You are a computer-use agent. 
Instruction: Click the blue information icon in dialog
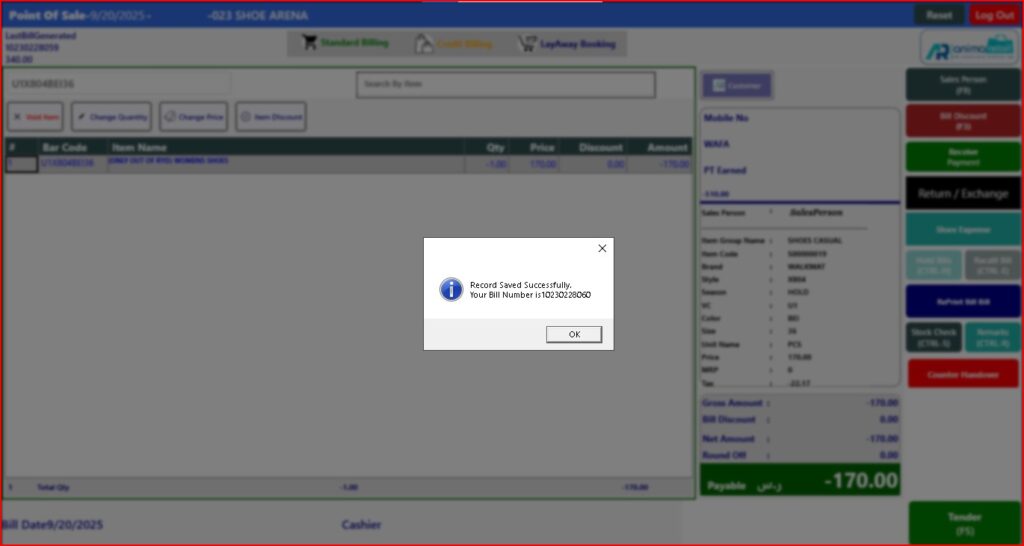[x=451, y=290]
